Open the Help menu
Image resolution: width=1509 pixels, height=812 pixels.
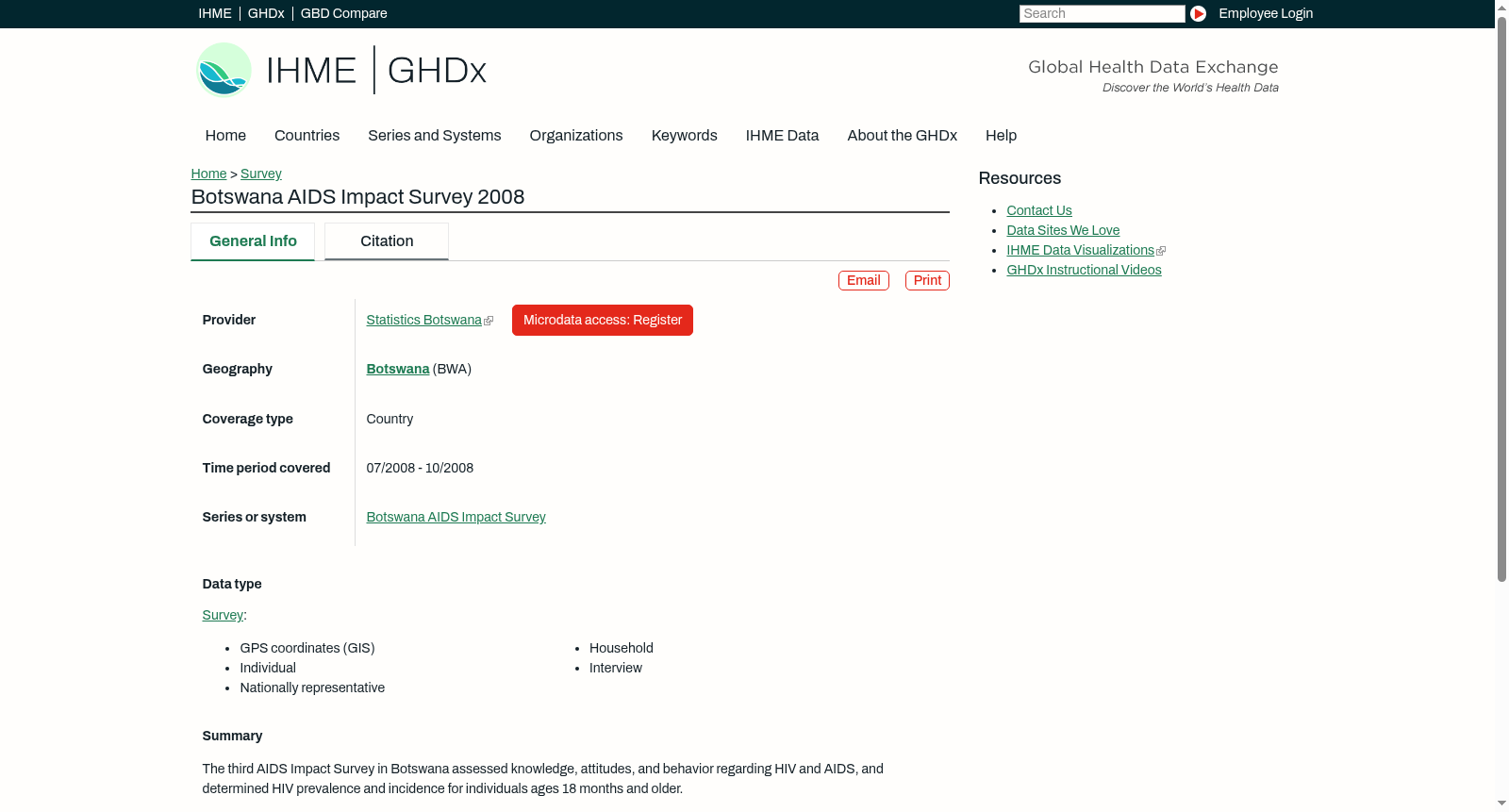tap(1001, 136)
